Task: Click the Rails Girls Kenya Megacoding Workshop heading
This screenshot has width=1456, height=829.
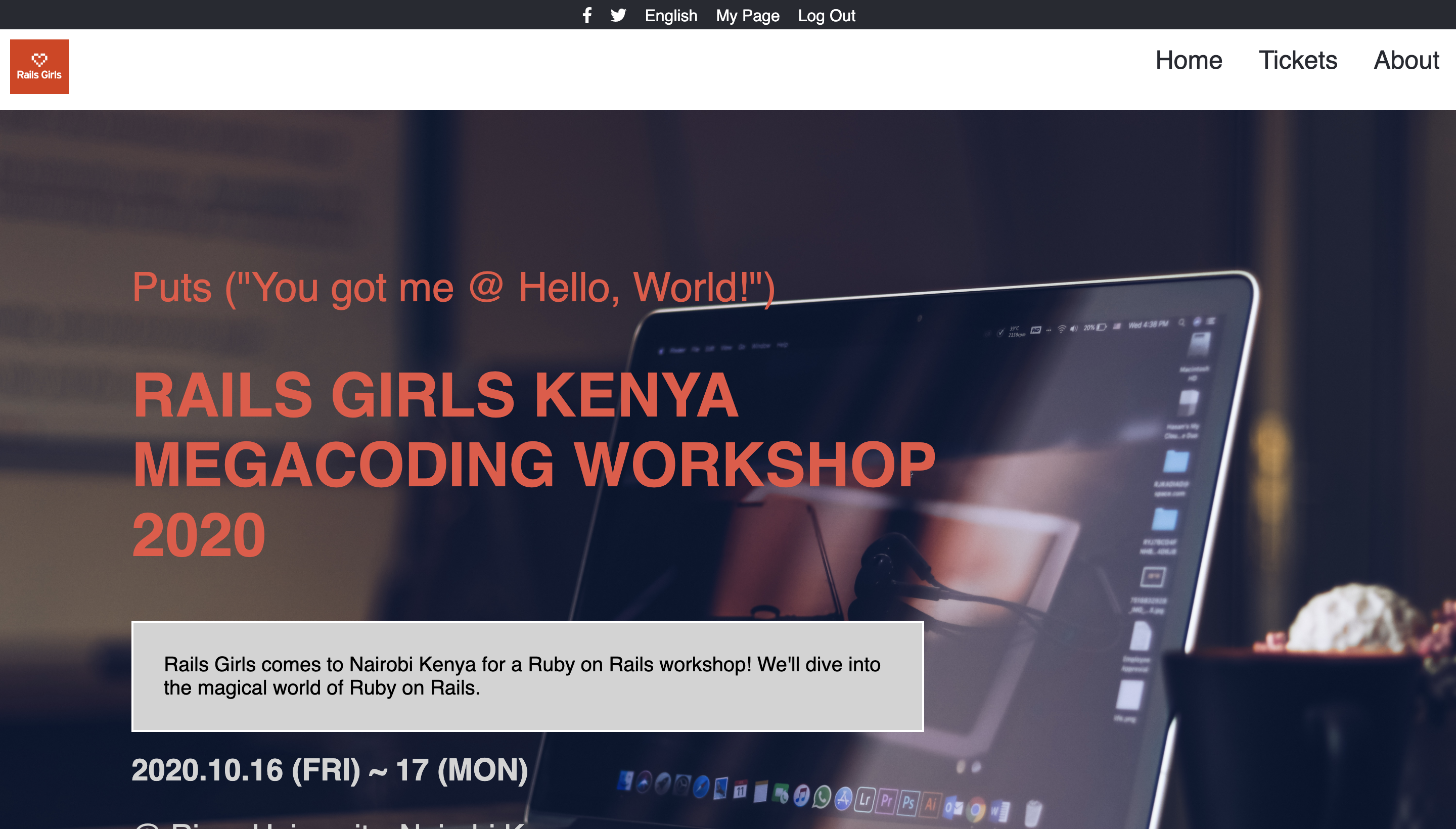Action: (533, 464)
